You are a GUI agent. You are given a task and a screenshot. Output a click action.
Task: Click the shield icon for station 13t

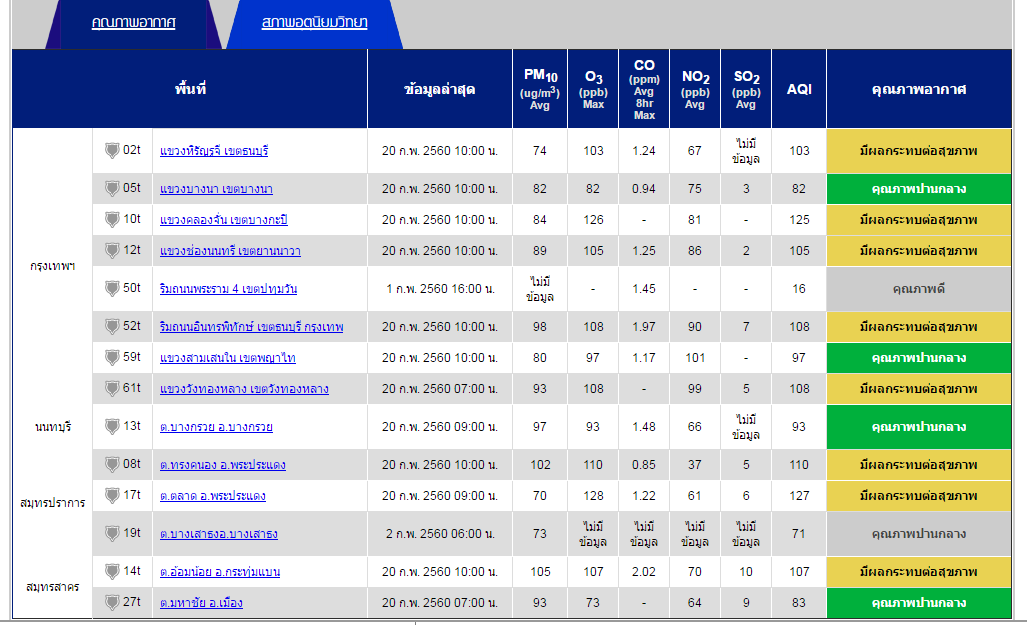point(112,426)
